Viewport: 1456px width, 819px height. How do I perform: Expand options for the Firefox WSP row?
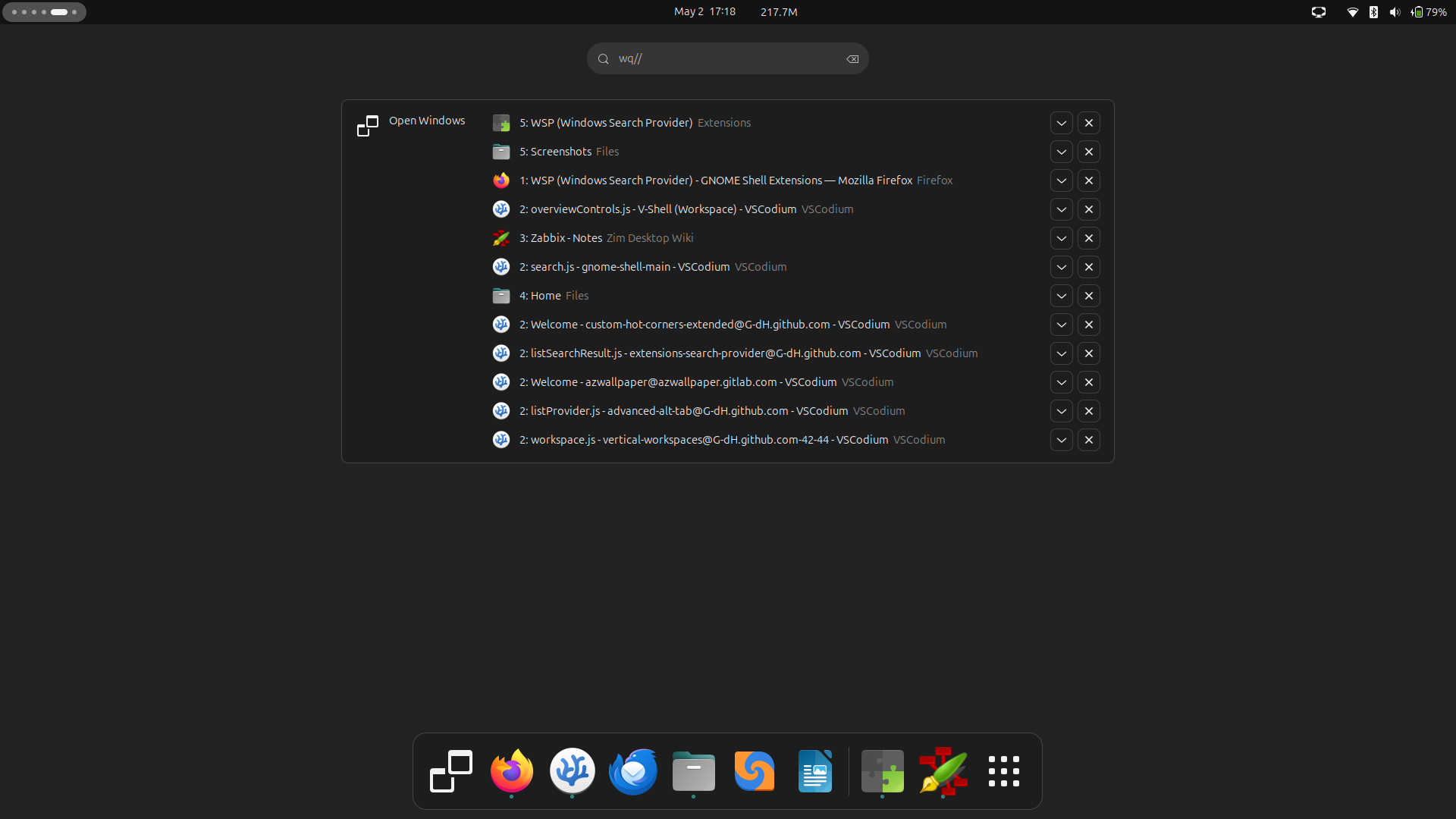pyautogui.click(x=1062, y=180)
